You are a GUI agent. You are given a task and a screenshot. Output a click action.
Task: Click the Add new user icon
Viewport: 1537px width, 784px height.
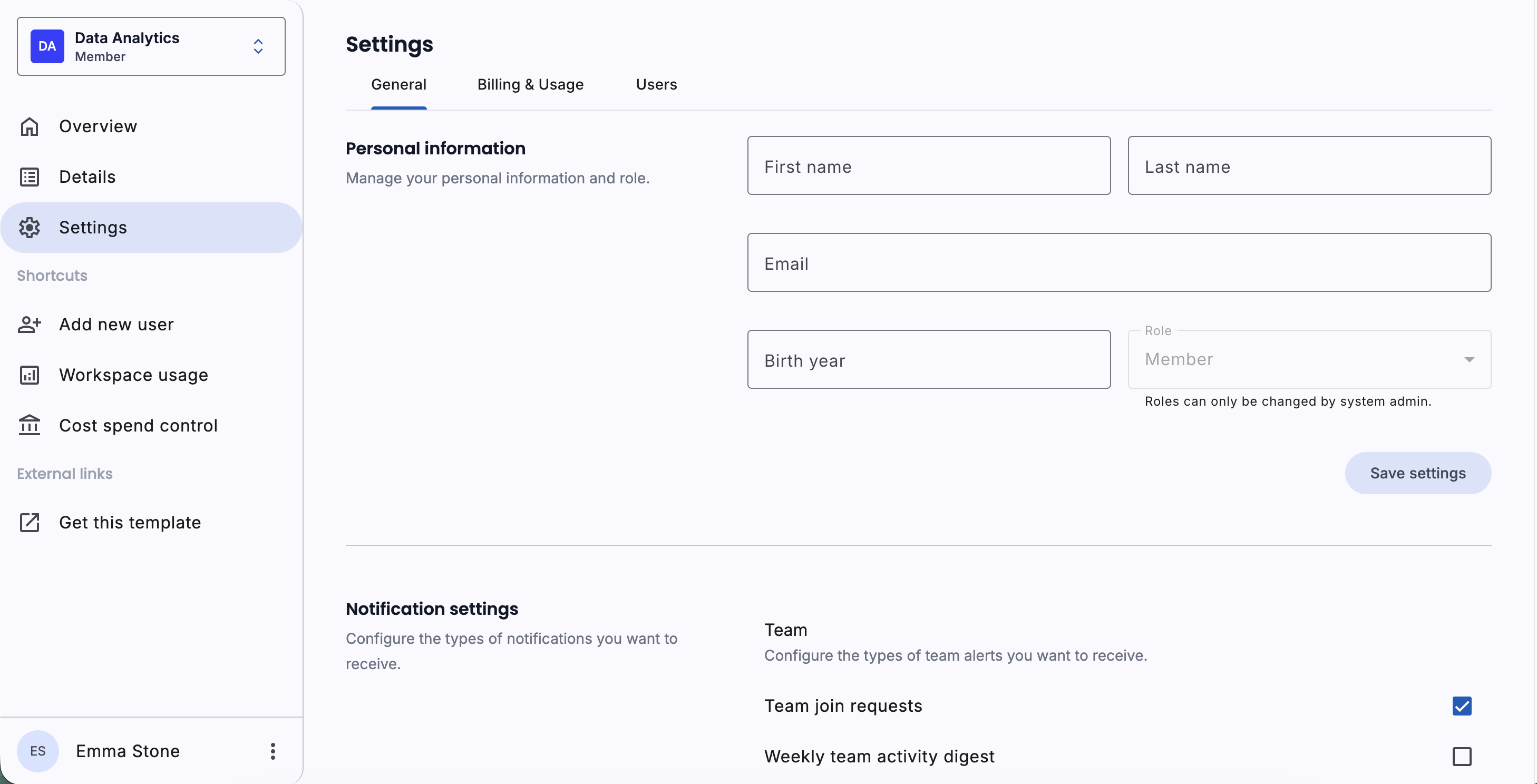tap(29, 325)
